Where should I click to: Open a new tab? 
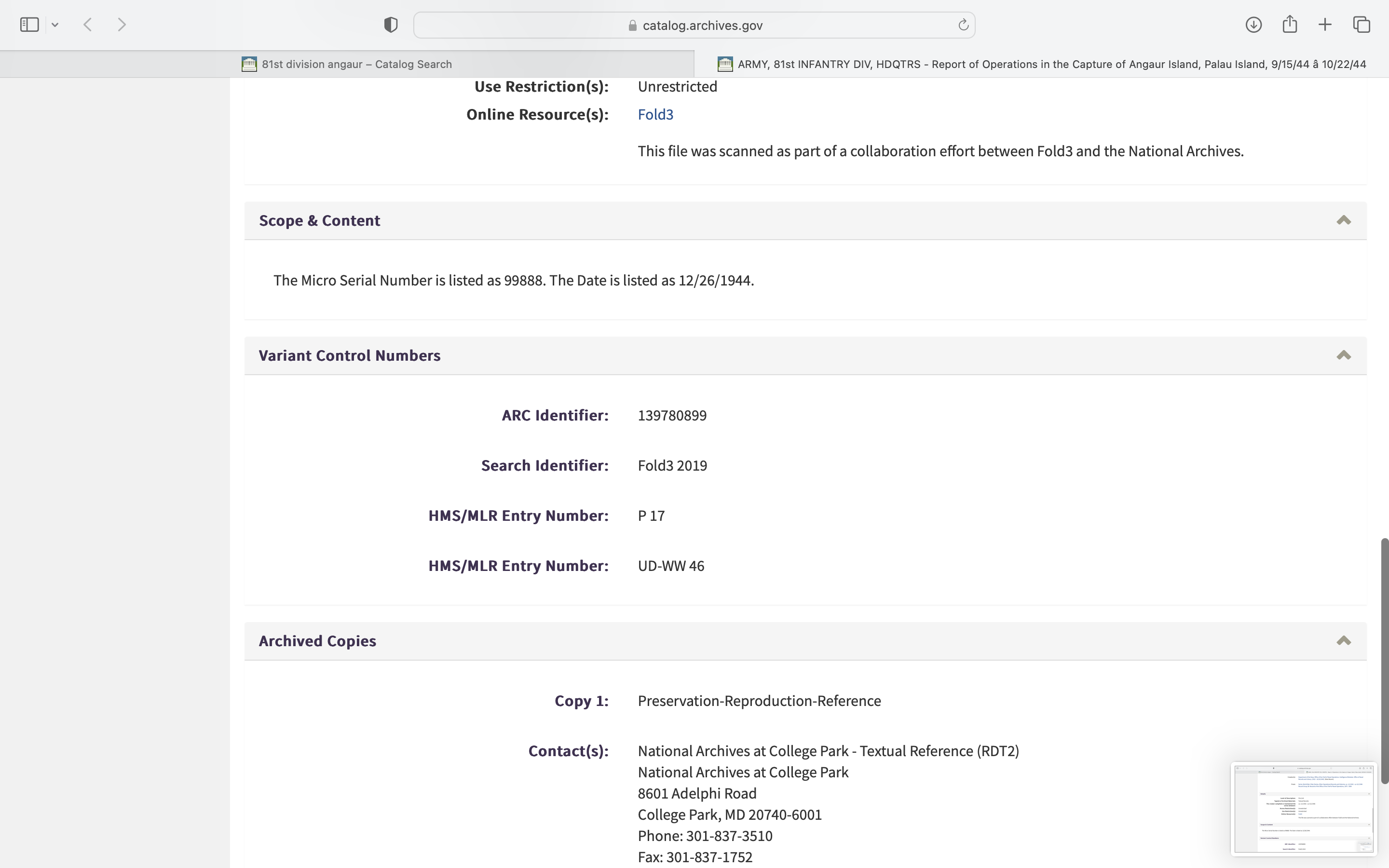(1325, 25)
